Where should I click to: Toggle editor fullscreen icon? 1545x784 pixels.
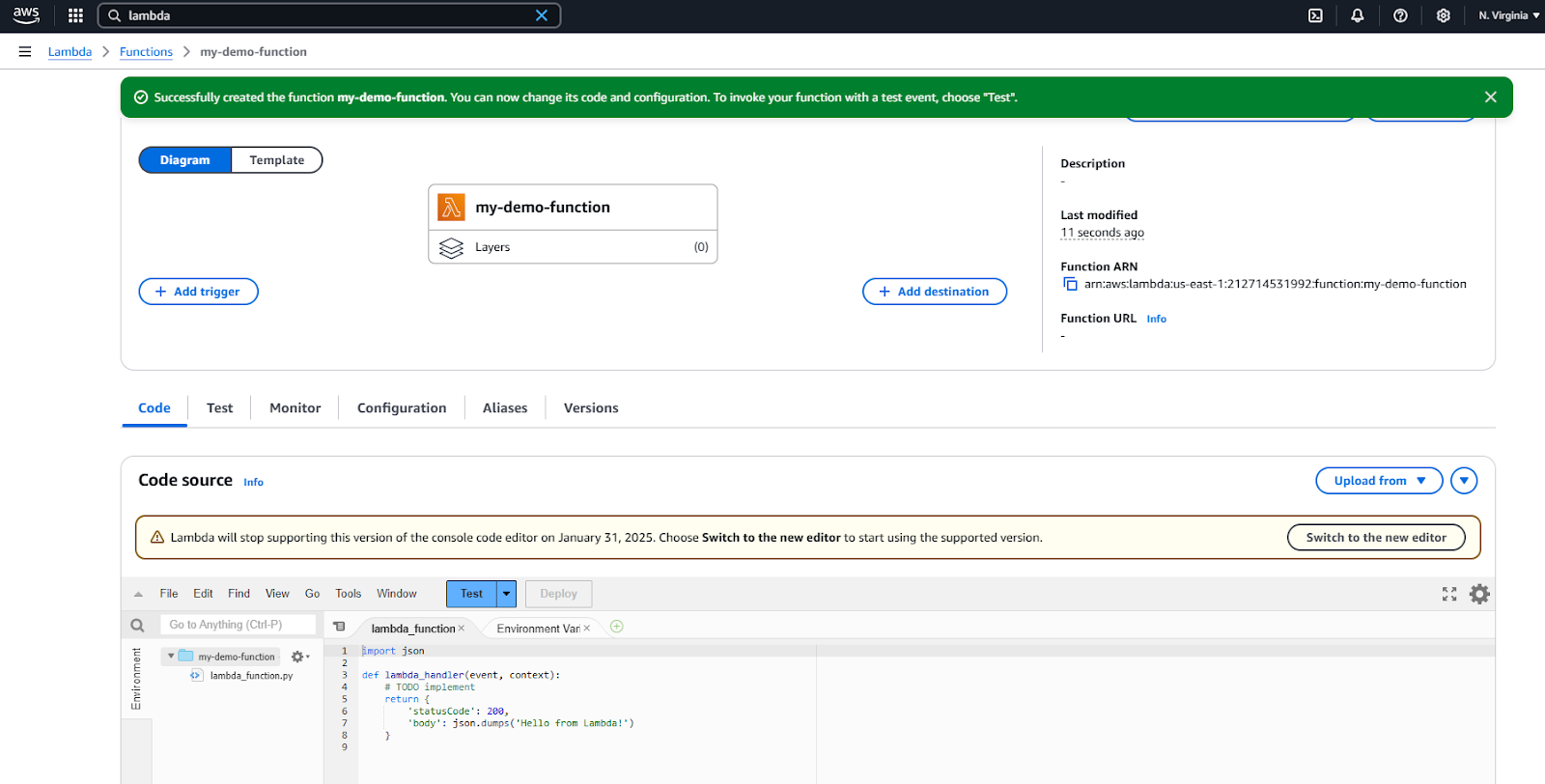1449,594
